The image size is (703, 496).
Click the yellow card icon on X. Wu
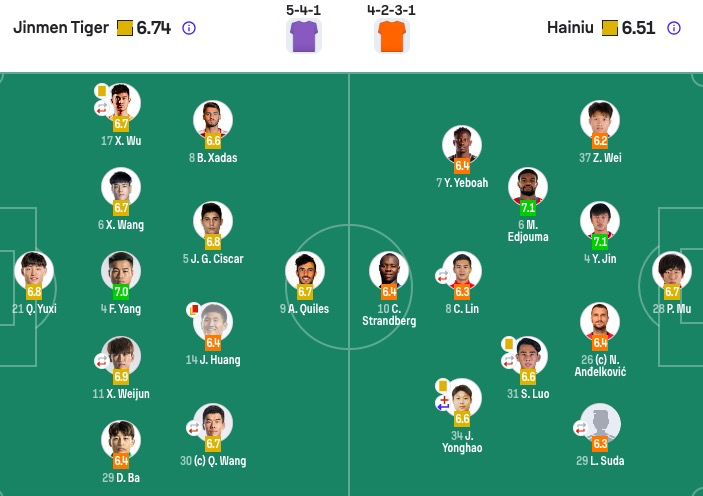click(x=102, y=91)
